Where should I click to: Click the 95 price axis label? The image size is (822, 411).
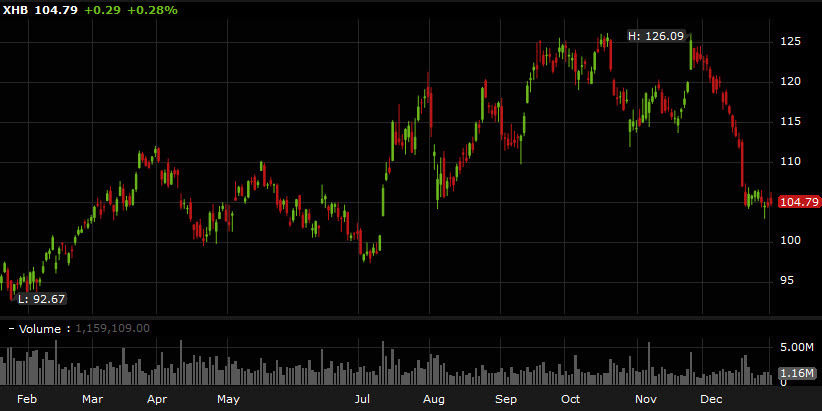787,281
